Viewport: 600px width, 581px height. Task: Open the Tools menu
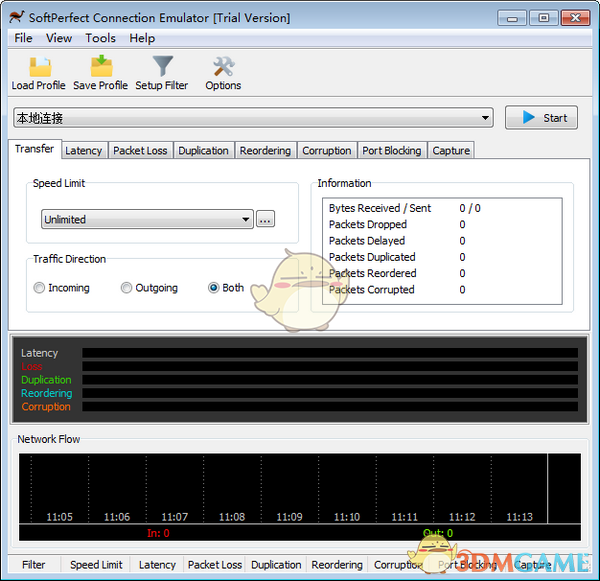pyautogui.click(x=100, y=38)
